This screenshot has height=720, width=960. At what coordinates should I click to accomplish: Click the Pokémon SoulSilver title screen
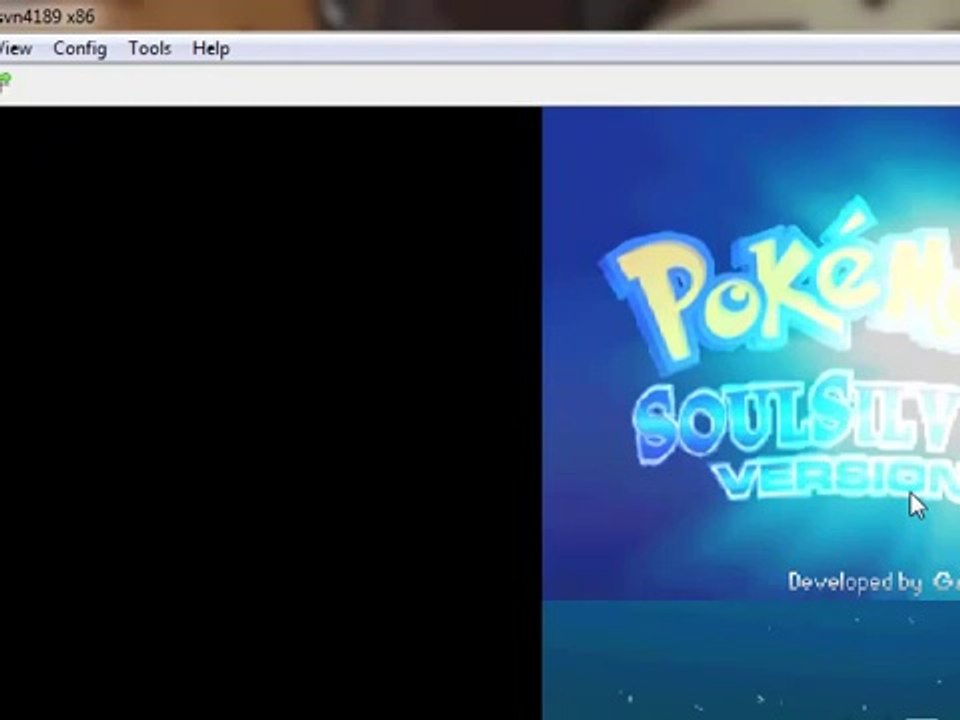(751, 353)
